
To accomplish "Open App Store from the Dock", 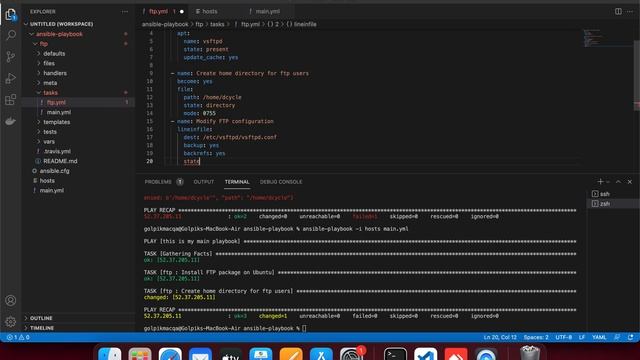I will click(321, 355).
